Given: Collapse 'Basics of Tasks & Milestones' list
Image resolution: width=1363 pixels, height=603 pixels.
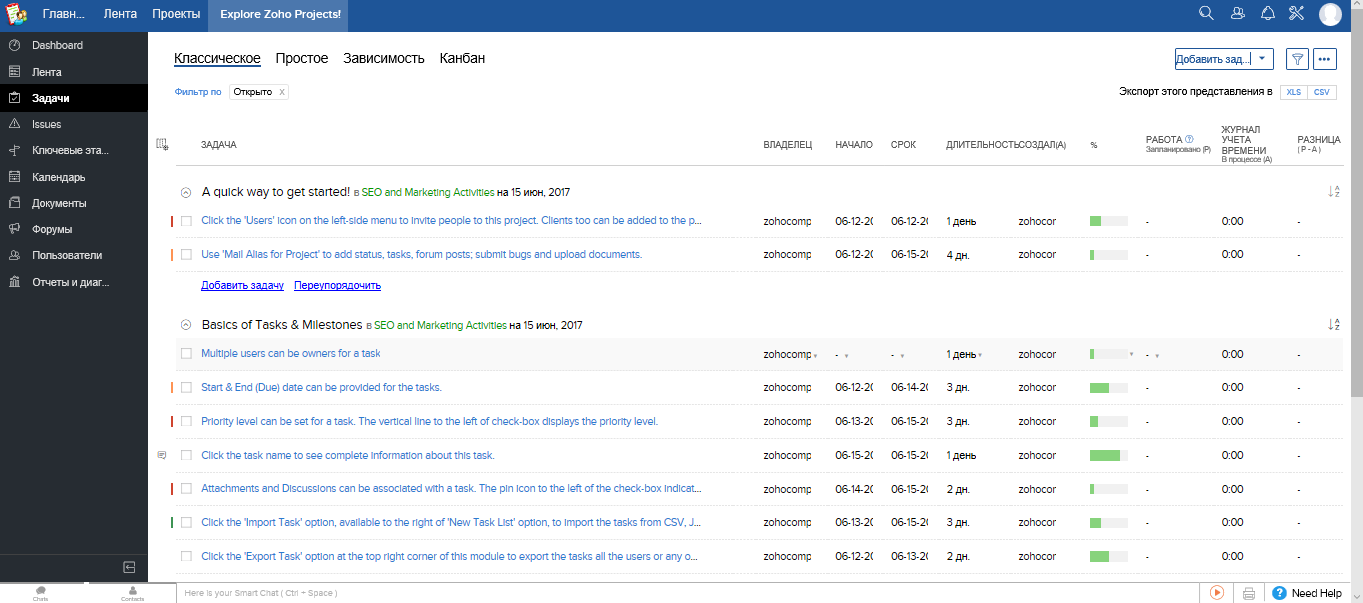Looking at the screenshot, I should 185,325.
